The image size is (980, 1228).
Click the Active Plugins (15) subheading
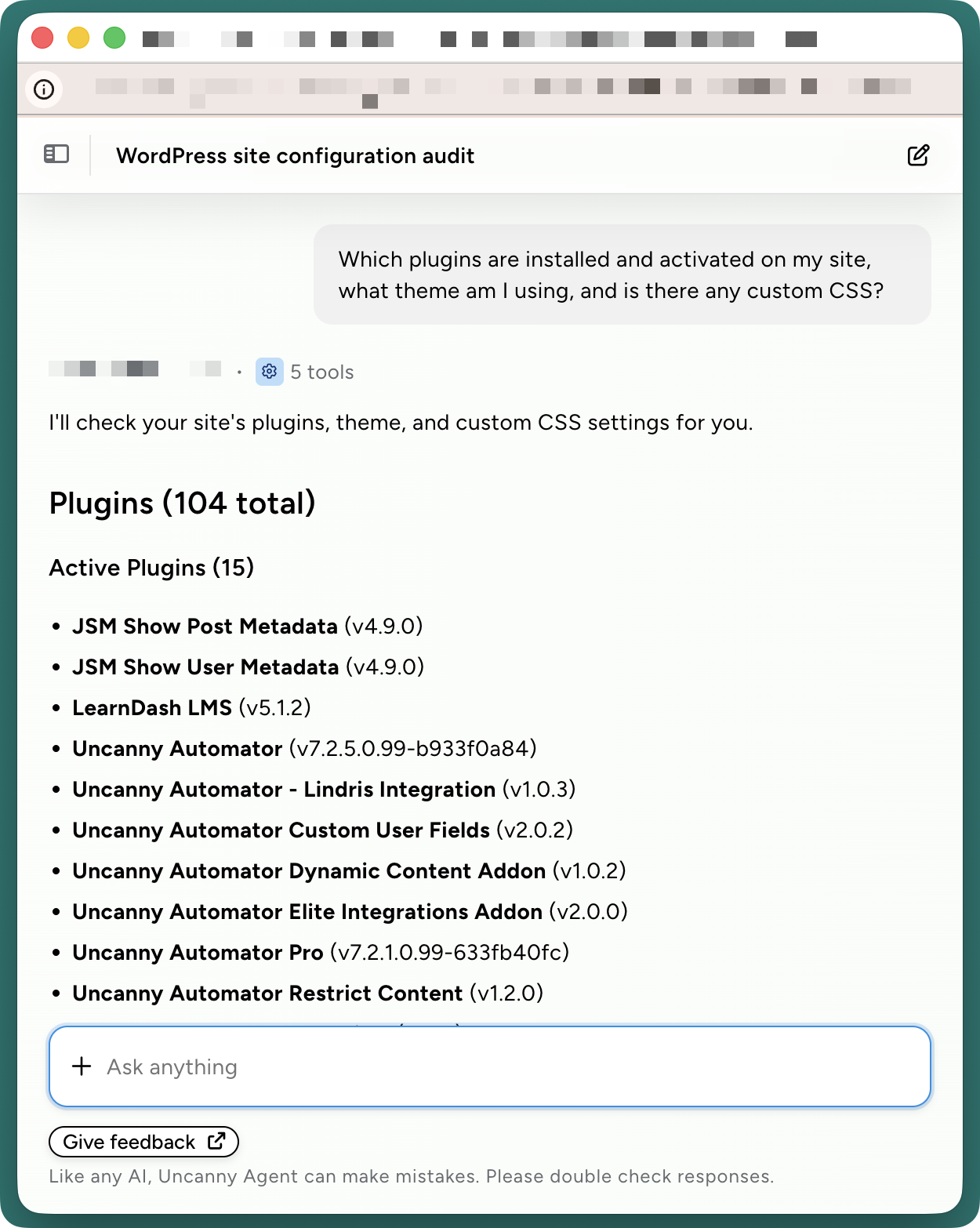pyautogui.click(x=151, y=568)
